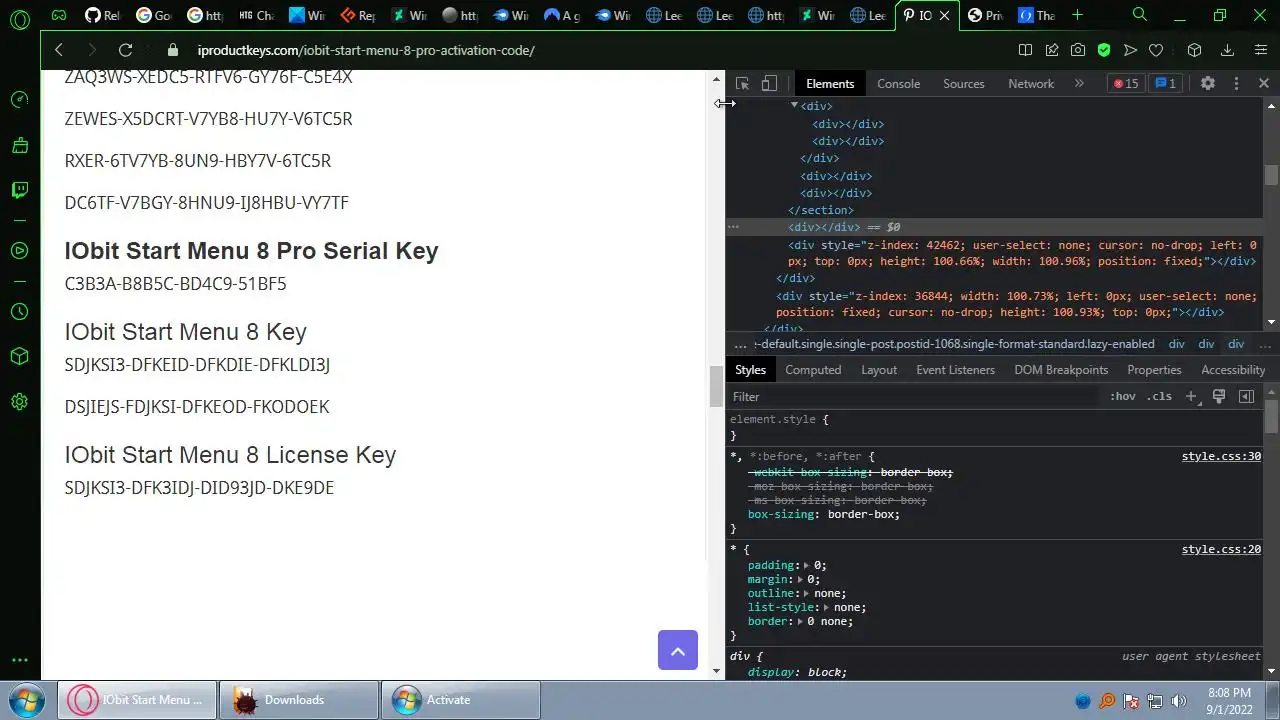Switch to the Console tab
Screen dimensions: 1280x720
[898, 84]
